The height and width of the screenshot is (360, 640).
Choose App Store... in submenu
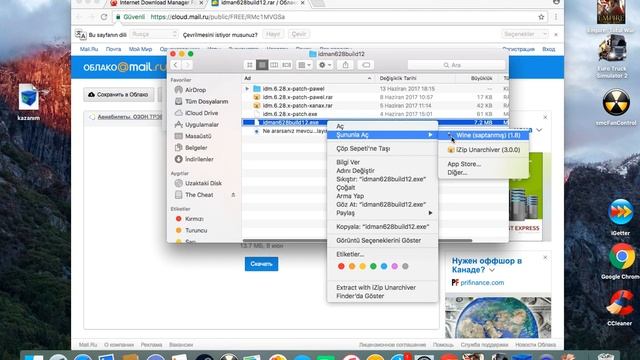tap(484, 164)
